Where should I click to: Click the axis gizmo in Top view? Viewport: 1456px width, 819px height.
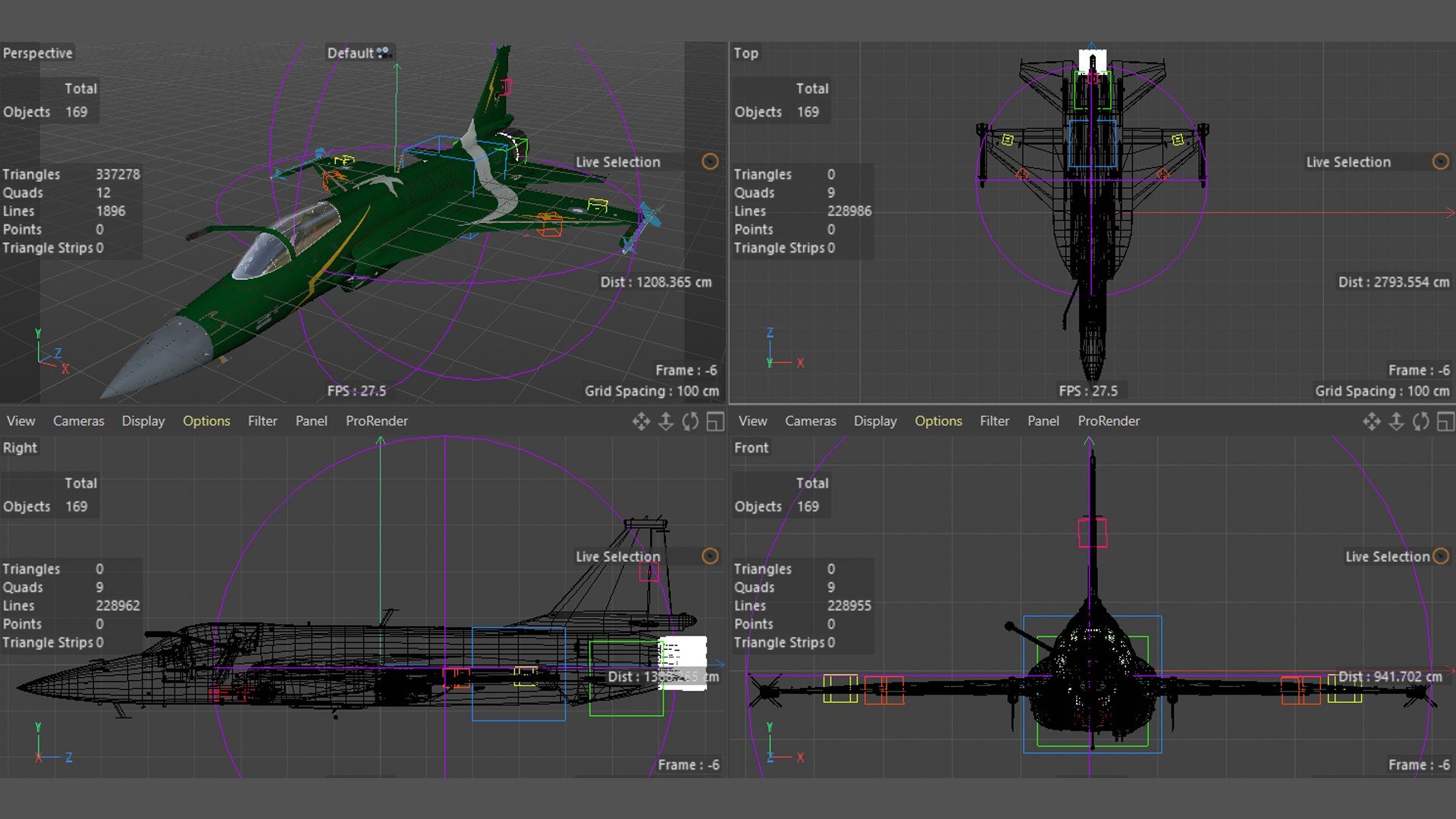tap(784, 349)
